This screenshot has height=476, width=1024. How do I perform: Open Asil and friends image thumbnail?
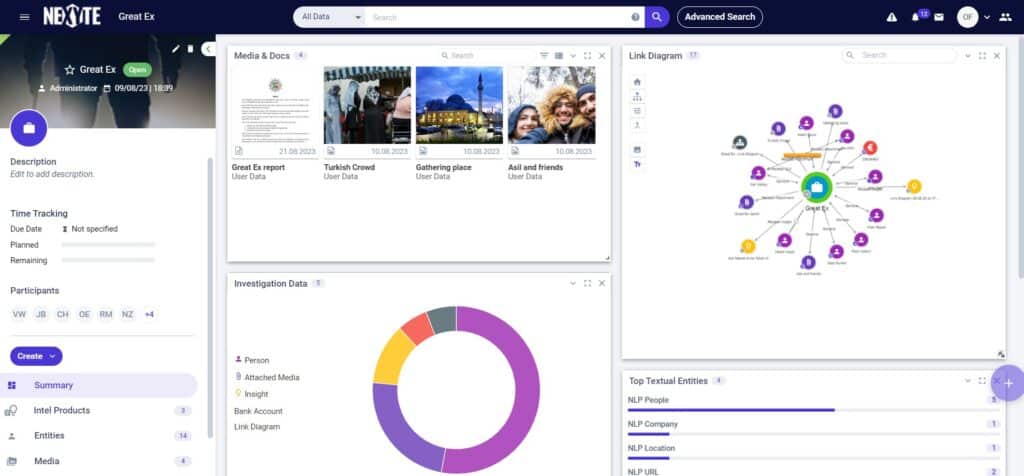552,104
